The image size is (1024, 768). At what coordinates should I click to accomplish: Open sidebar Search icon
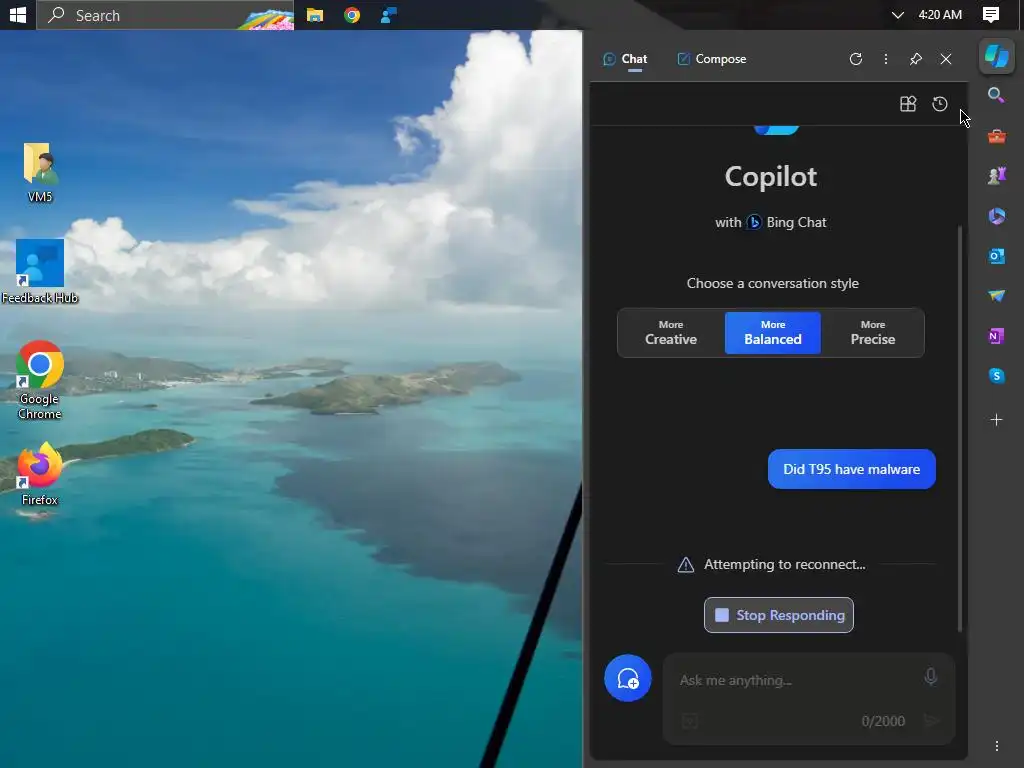coord(997,95)
